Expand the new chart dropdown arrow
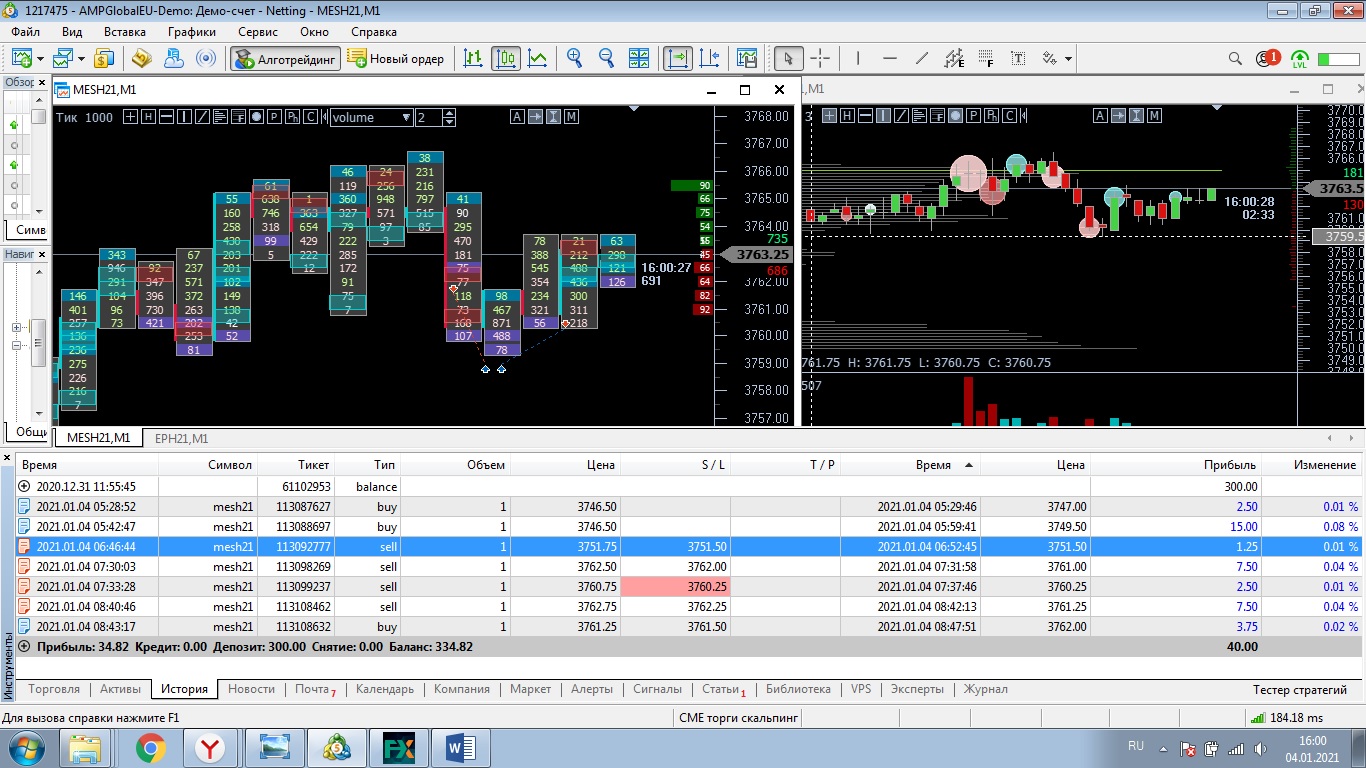Image resolution: width=1366 pixels, height=768 pixels. (40, 59)
